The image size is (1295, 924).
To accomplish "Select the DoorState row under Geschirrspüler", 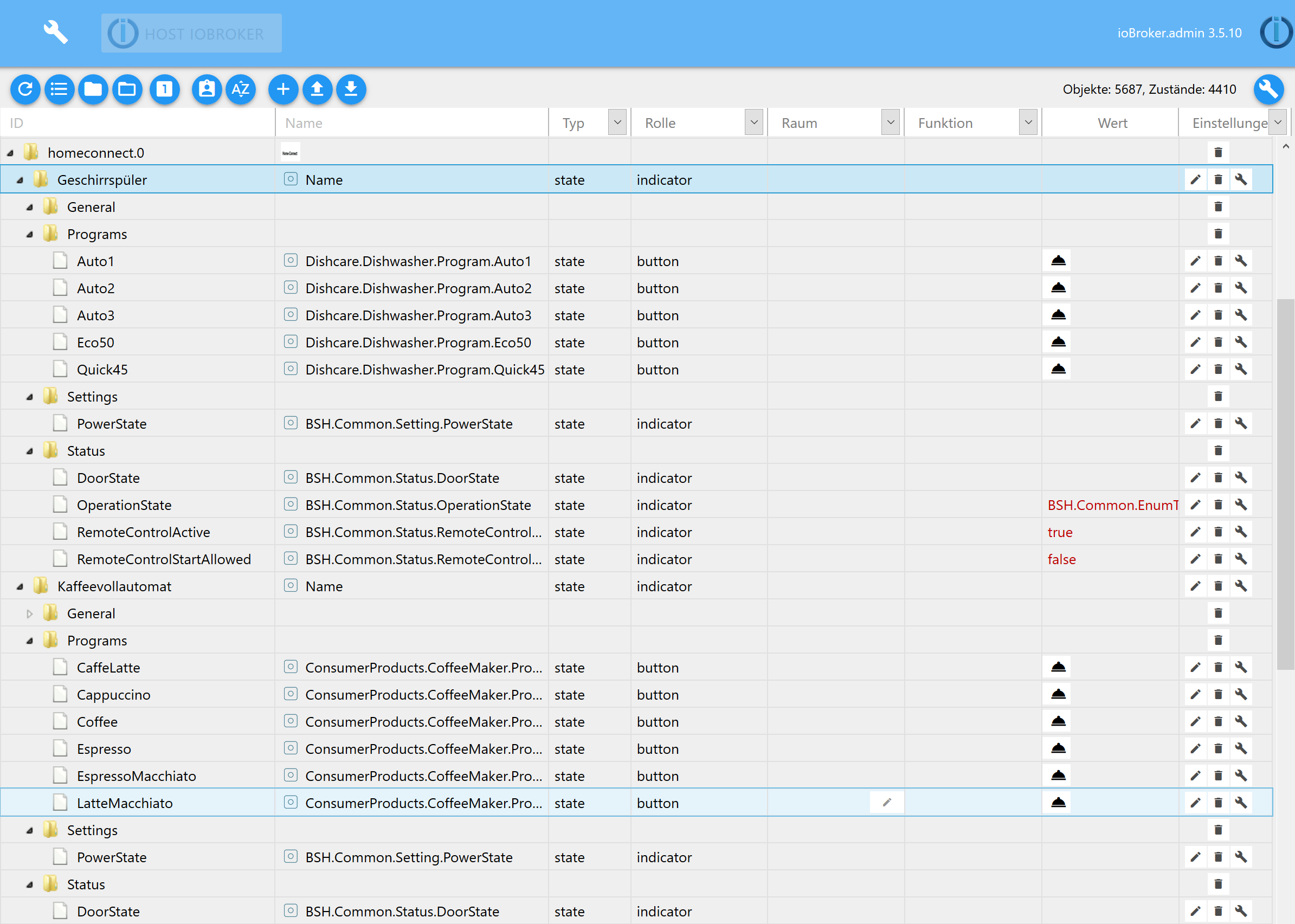I will pyautogui.click(x=636, y=478).
